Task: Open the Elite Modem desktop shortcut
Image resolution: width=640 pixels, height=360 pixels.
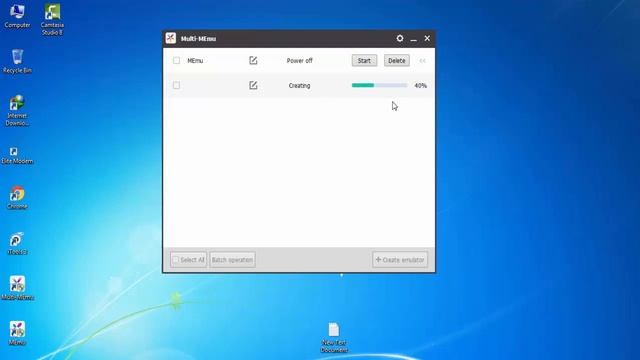Action: click(x=17, y=156)
